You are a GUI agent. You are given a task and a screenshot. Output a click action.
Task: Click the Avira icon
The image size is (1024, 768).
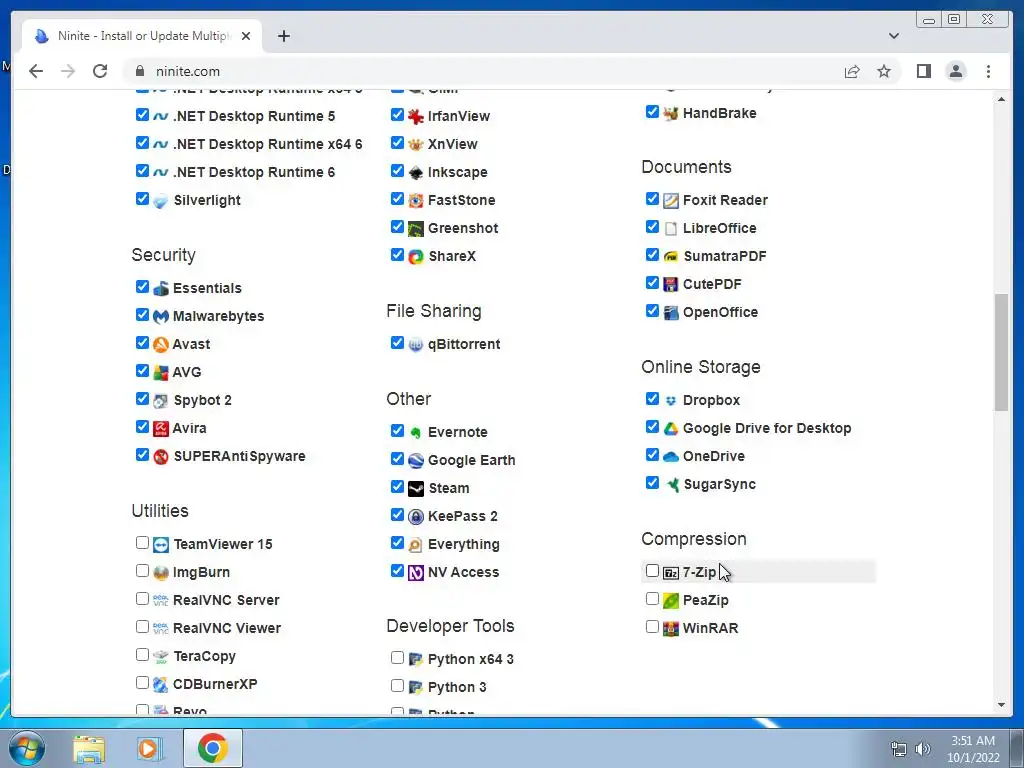(161, 429)
